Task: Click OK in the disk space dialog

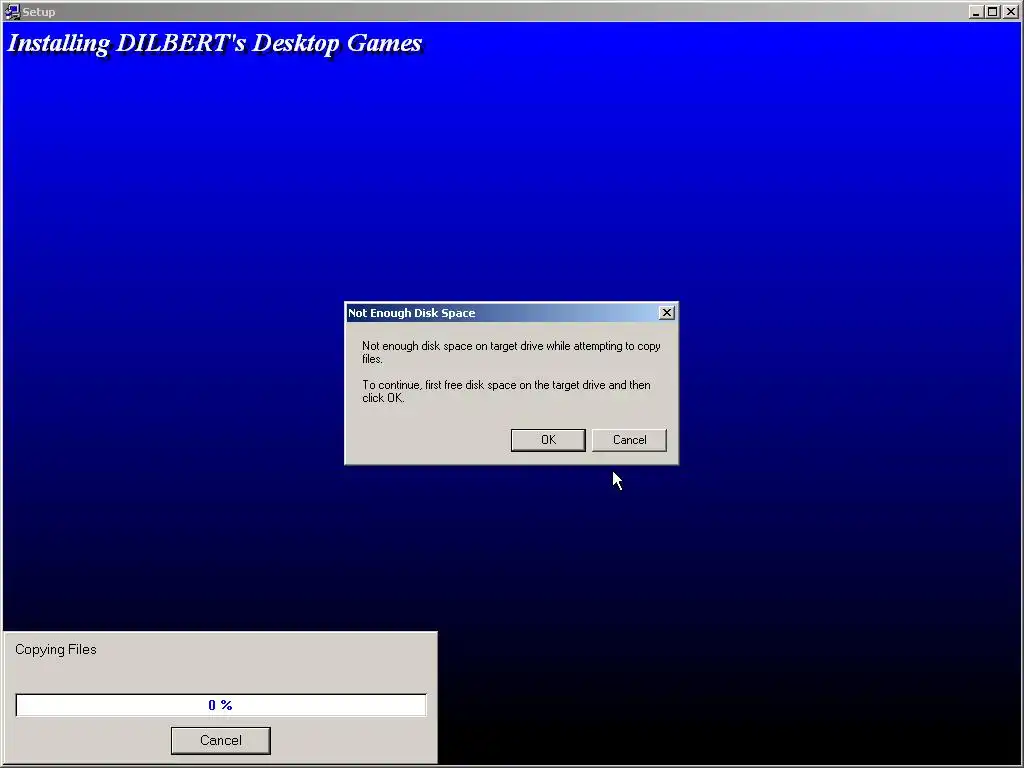Action: tap(548, 440)
